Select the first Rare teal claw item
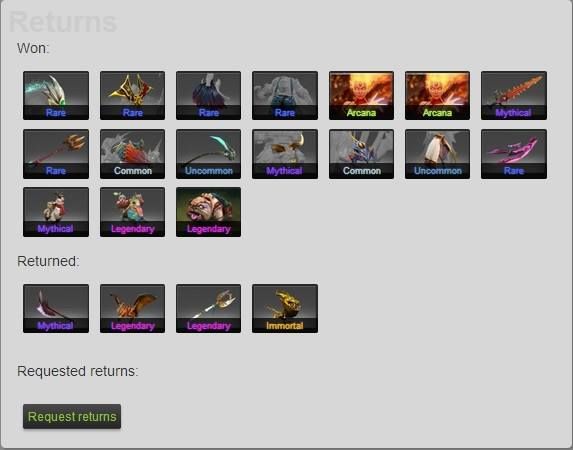Viewport: 573px width, 450px height. (56, 95)
